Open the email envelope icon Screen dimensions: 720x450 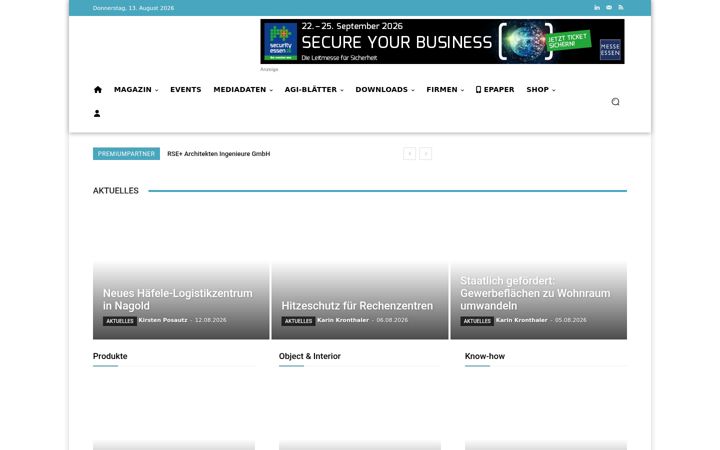click(x=609, y=8)
